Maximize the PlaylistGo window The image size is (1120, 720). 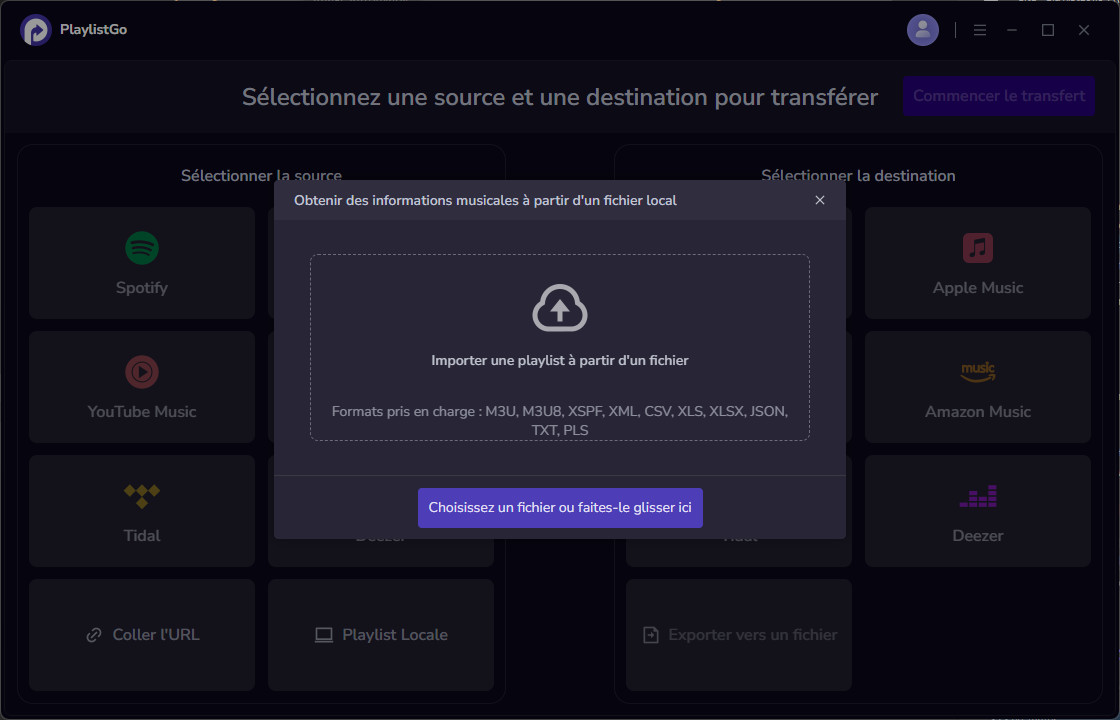tap(1048, 30)
